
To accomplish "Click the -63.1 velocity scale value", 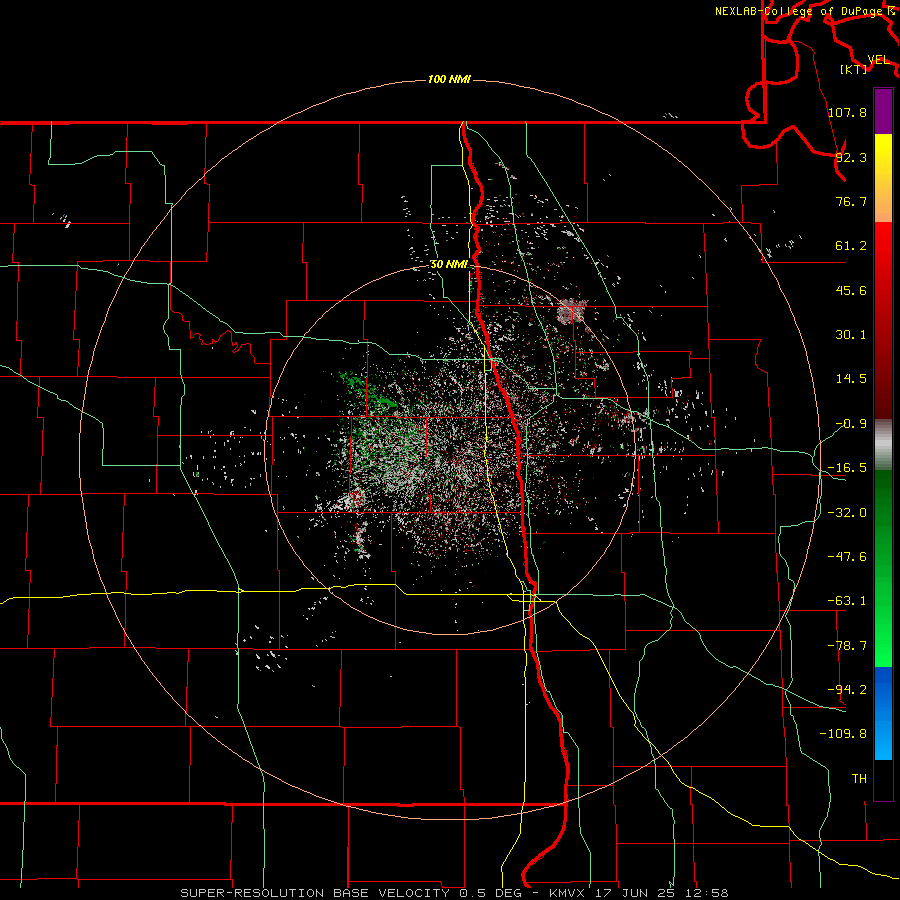I will pos(847,601).
